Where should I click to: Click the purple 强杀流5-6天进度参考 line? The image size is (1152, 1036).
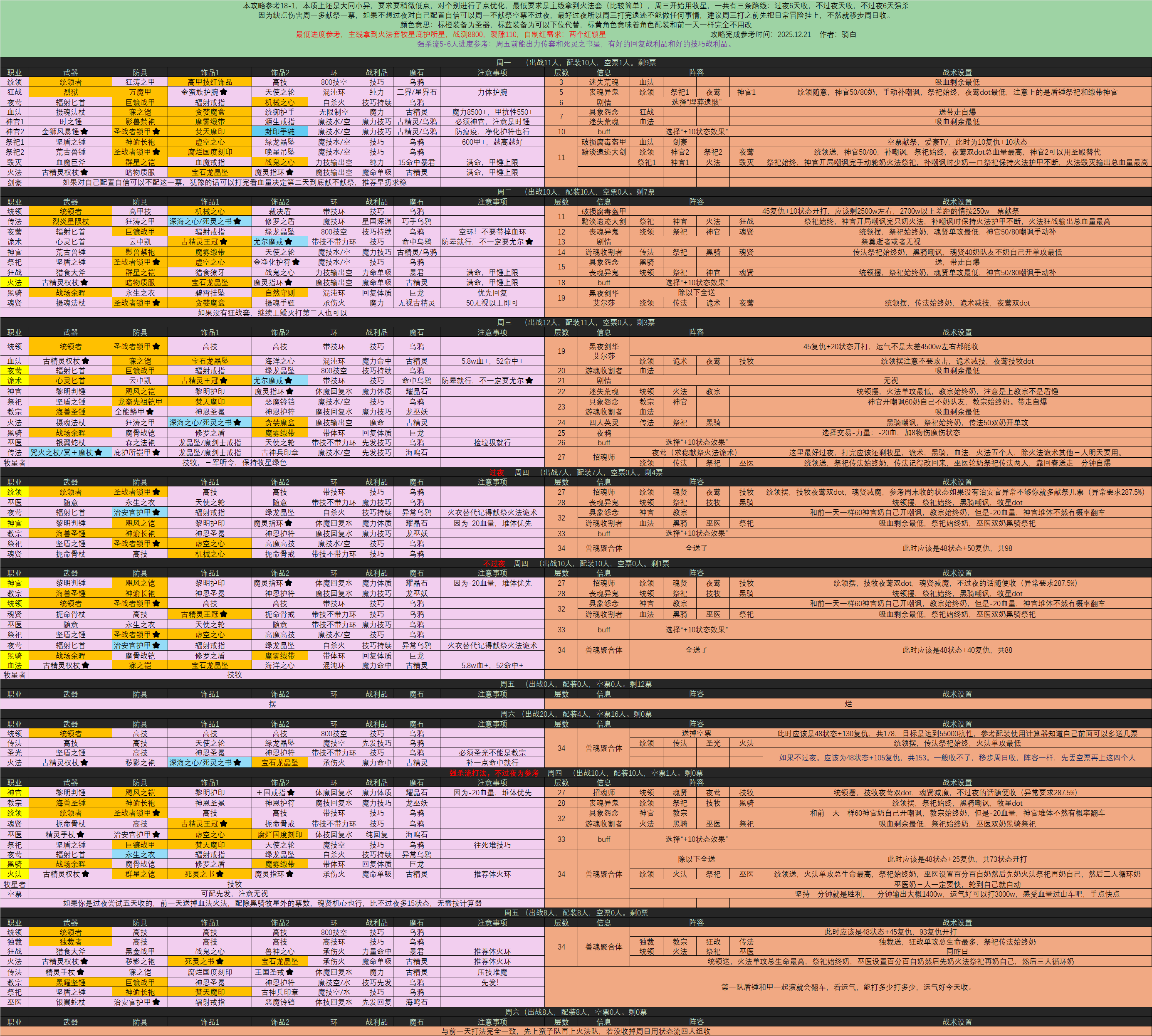[x=575, y=44]
